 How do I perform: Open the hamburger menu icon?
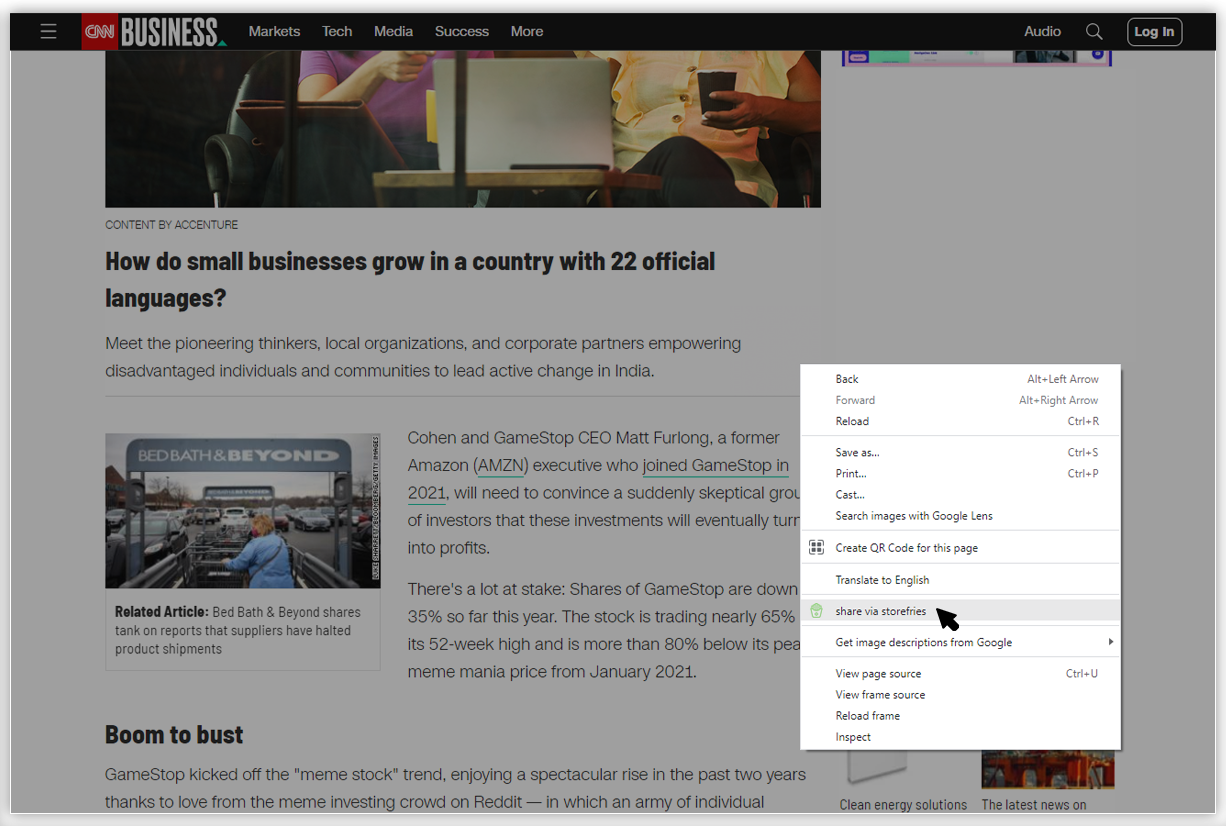point(48,32)
